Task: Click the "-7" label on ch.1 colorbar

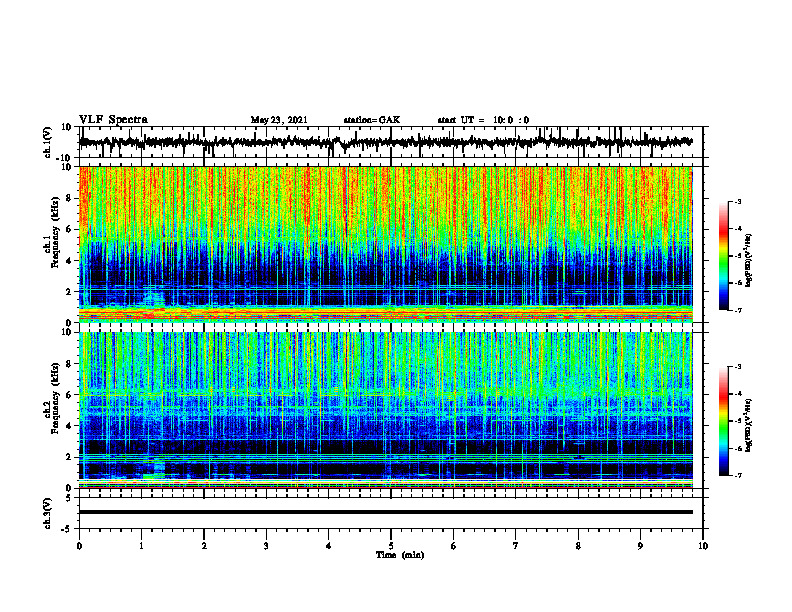Action: 738,310
